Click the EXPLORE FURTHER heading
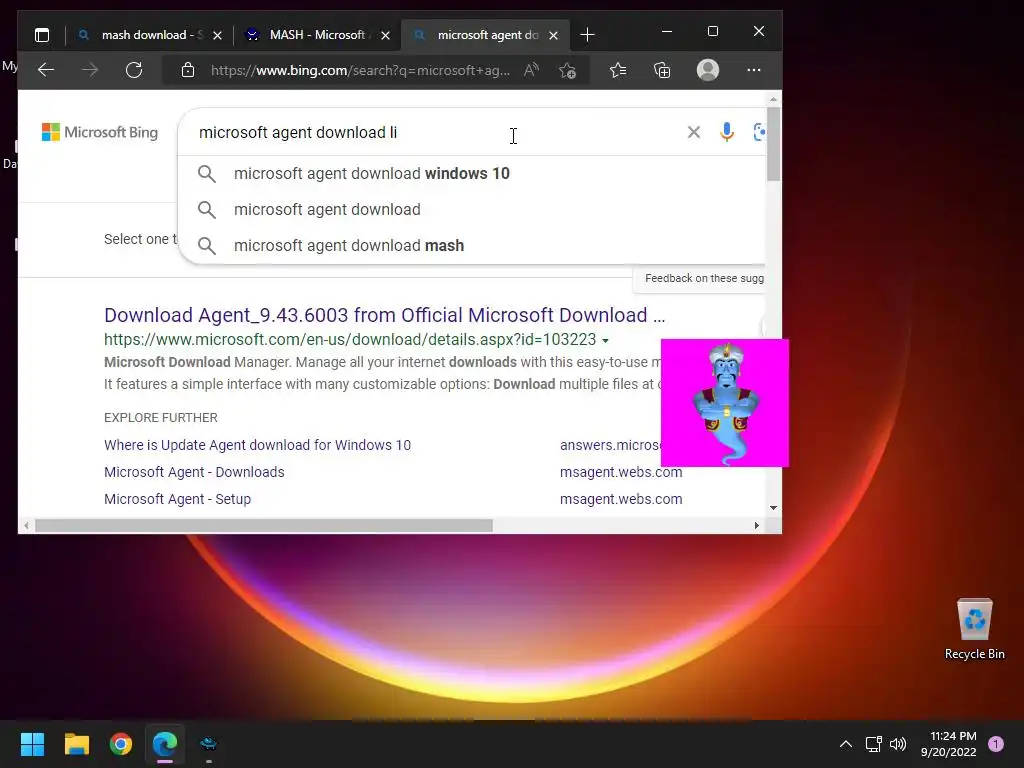Image resolution: width=1024 pixels, height=768 pixels. click(161, 418)
